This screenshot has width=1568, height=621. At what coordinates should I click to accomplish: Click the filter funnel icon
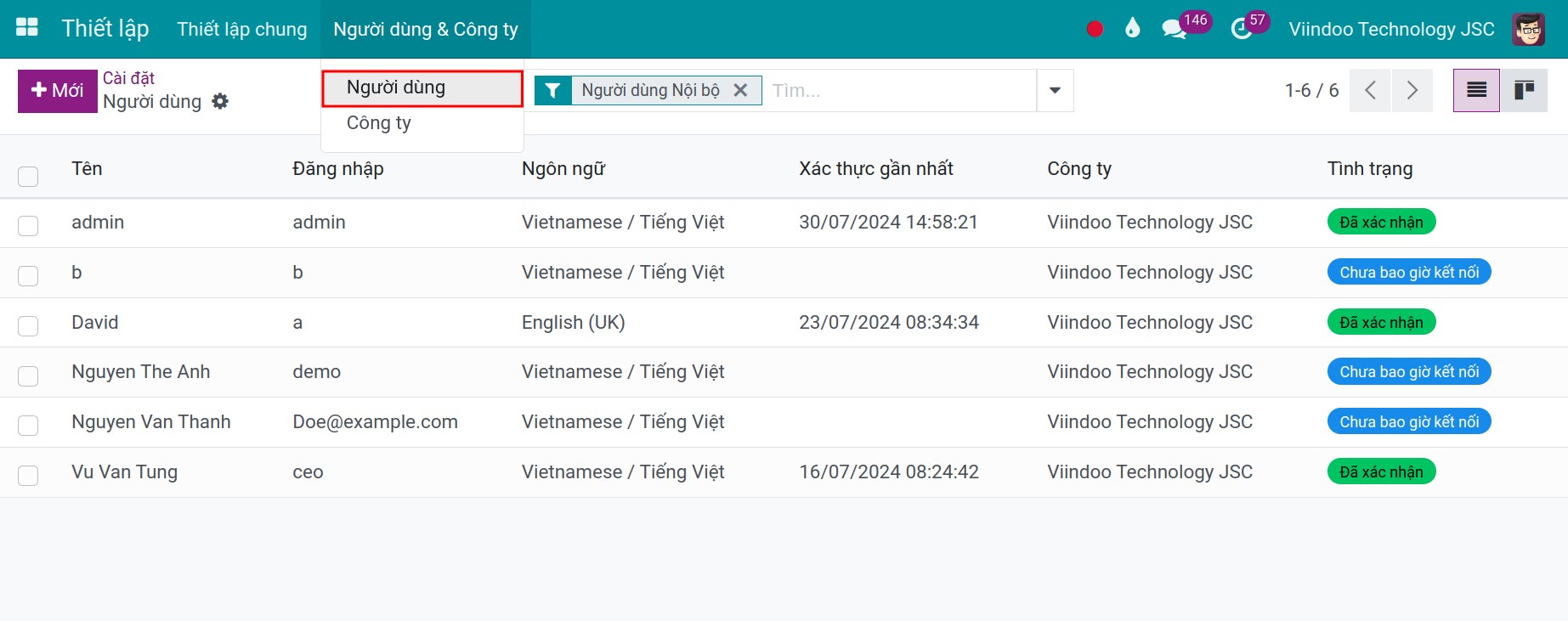click(552, 90)
